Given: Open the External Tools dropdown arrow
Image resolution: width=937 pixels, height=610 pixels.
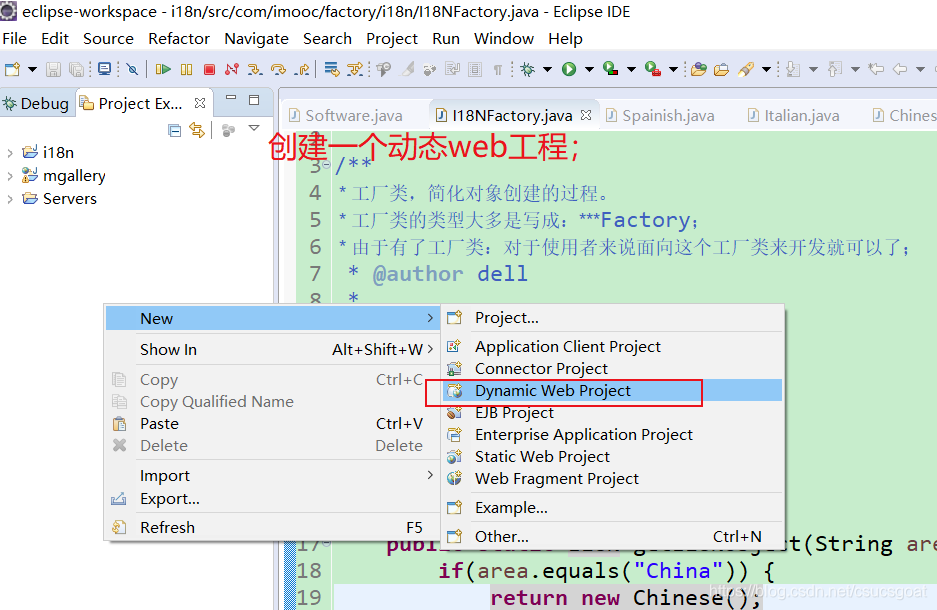Looking at the screenshot, I should tap(673, 69).
